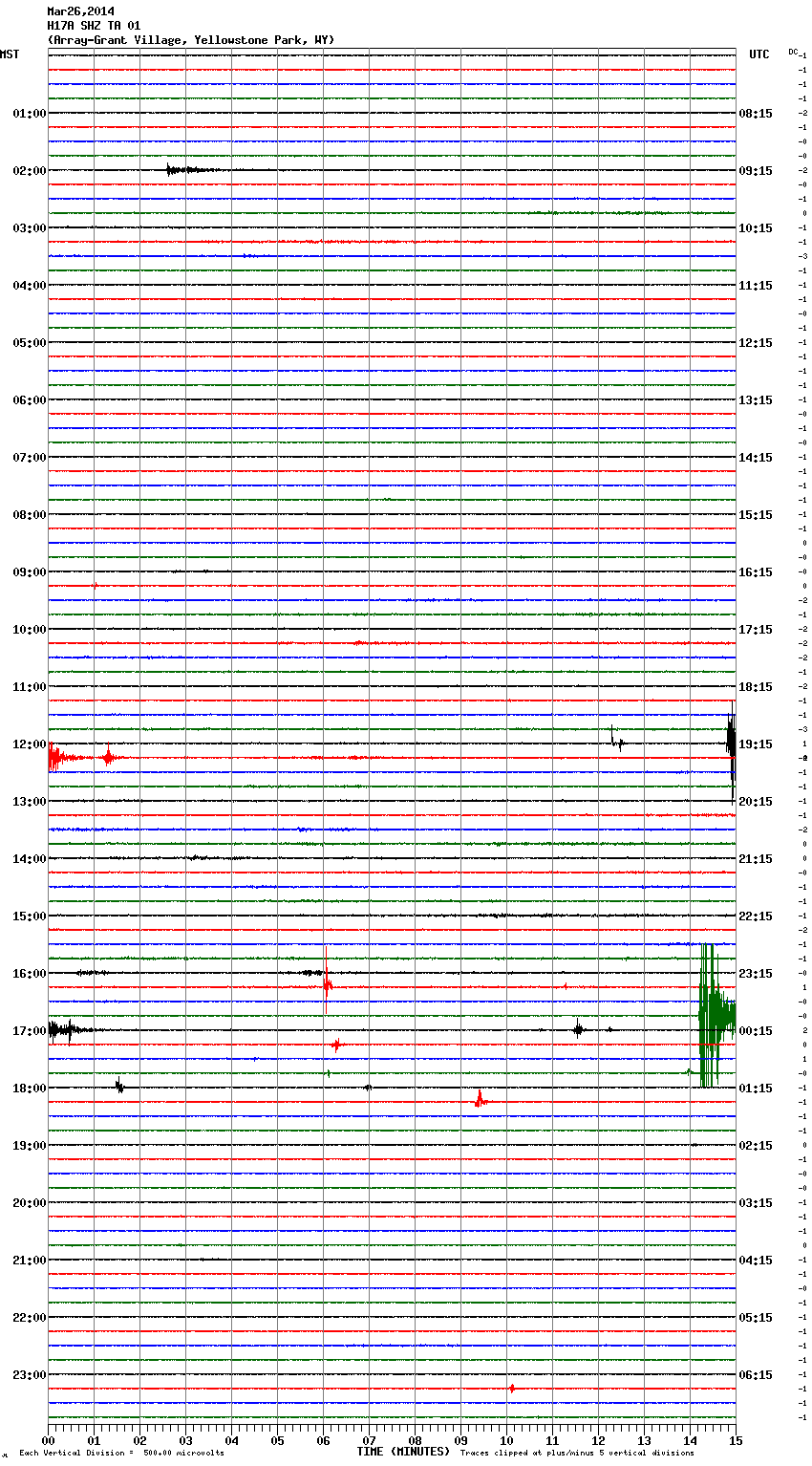This screenshot has width=812, height=1466.
Task: Click the 19:15 UTC time label
Action: coord(756,744)
